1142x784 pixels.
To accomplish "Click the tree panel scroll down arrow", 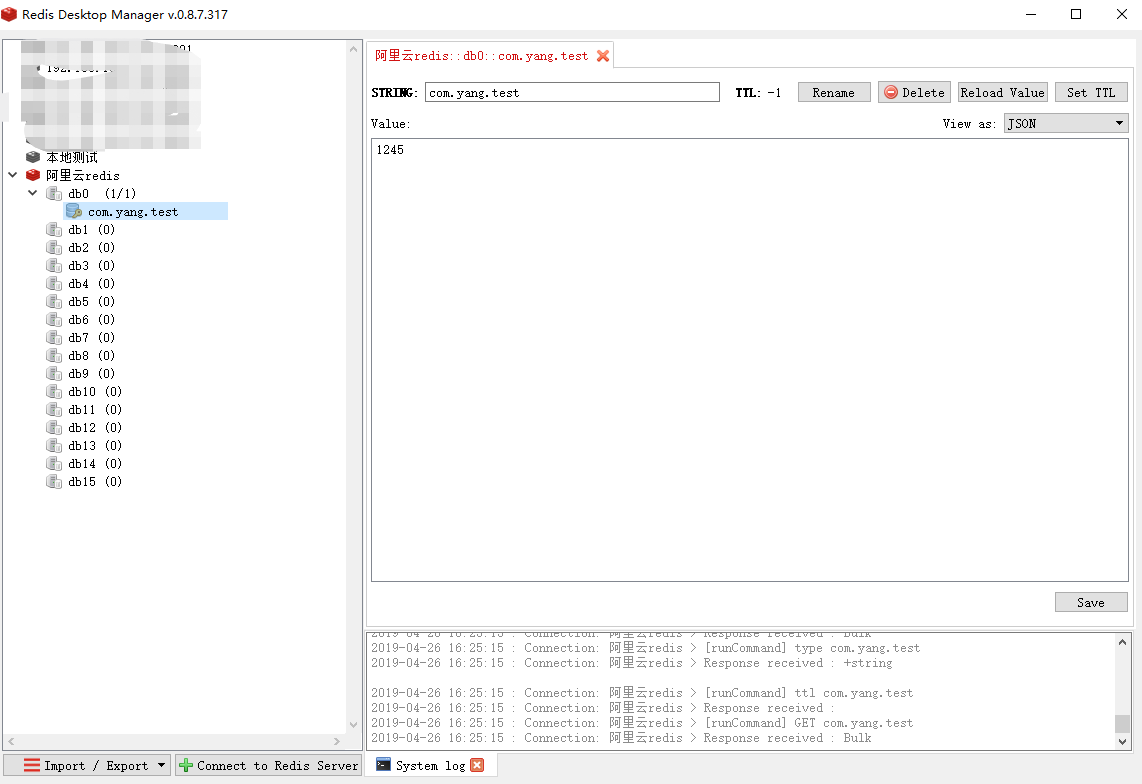I will tap(353, 724).
